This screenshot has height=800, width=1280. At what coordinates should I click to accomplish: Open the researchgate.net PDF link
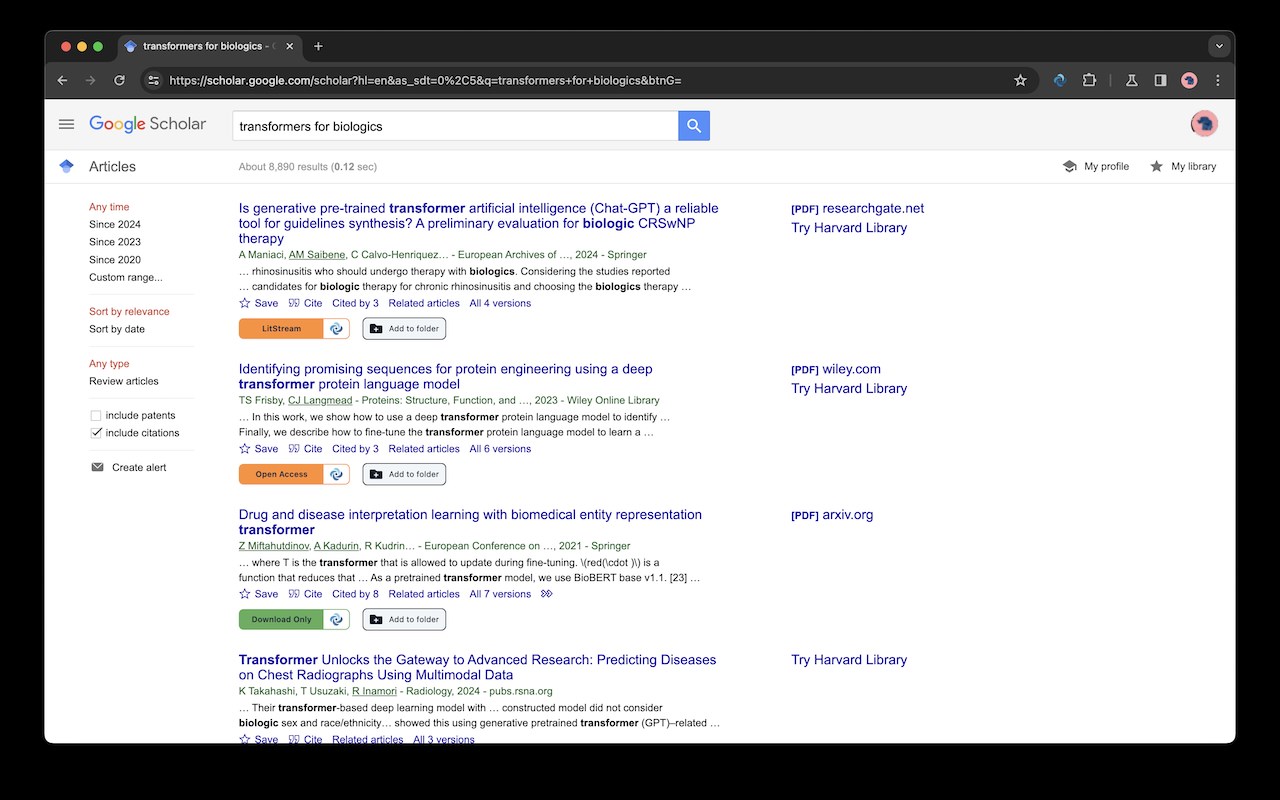click(x=857, y=209)
